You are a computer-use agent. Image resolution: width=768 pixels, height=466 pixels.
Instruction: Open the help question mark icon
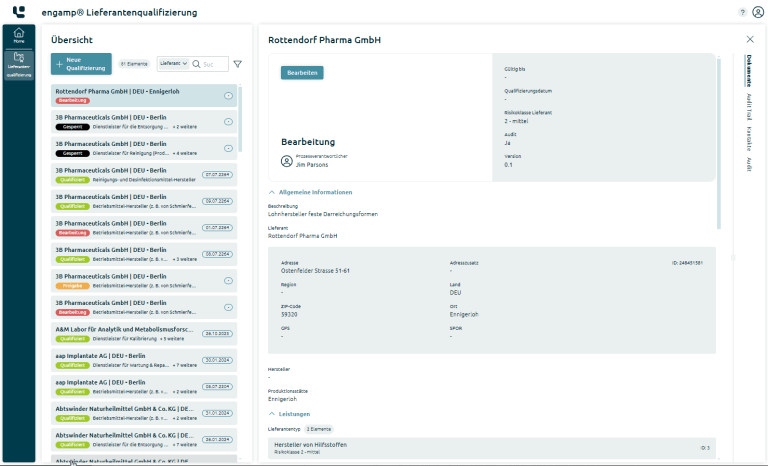pyautogui.click(x=743, y=12)
